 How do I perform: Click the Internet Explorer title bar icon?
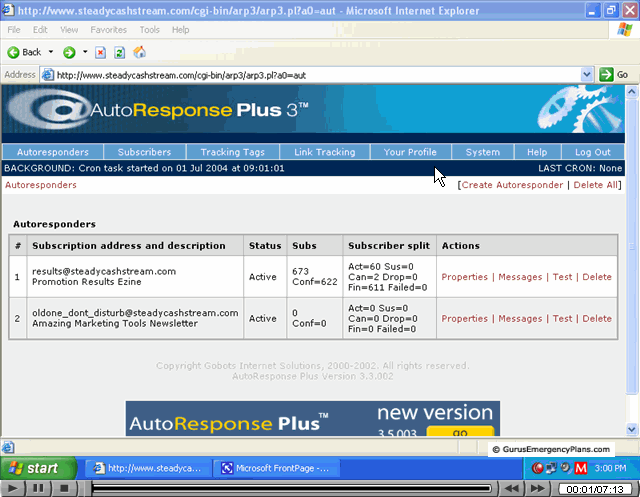(x=7, y=10)
